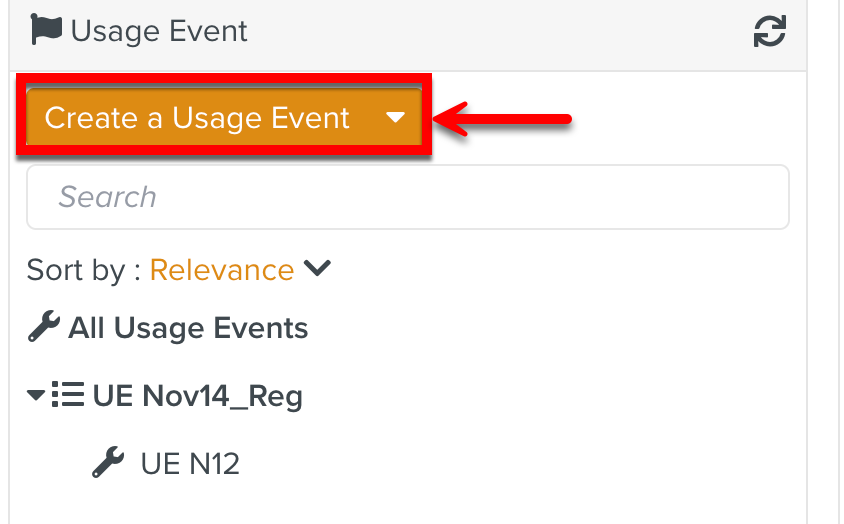
Task: Click blank panel area below UE N12
Action: (400, 503)
